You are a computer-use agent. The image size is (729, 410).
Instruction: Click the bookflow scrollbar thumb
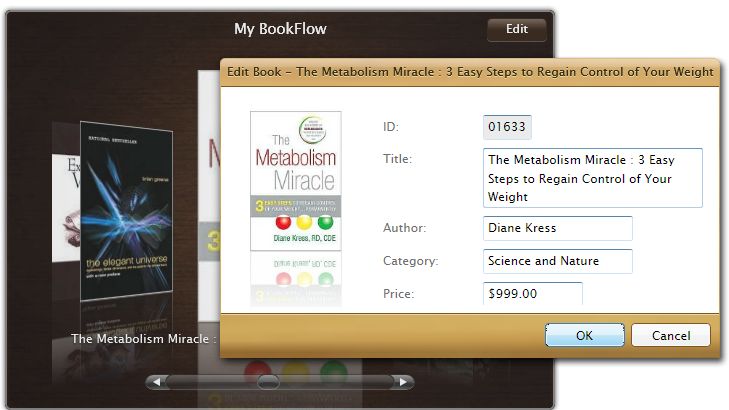tap(268, 381)
